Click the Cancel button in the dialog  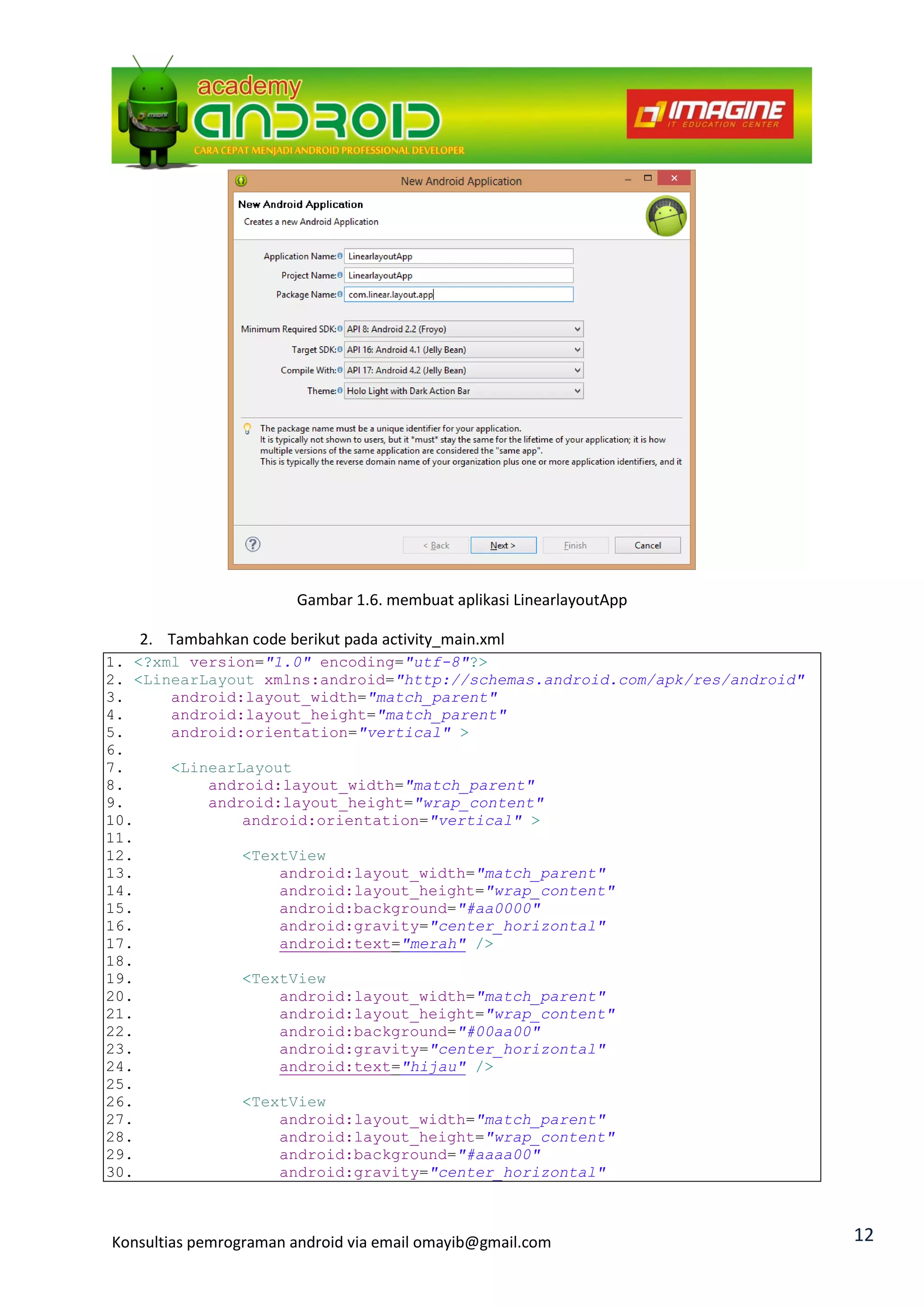pyautogui.click(x=647, y=545)
